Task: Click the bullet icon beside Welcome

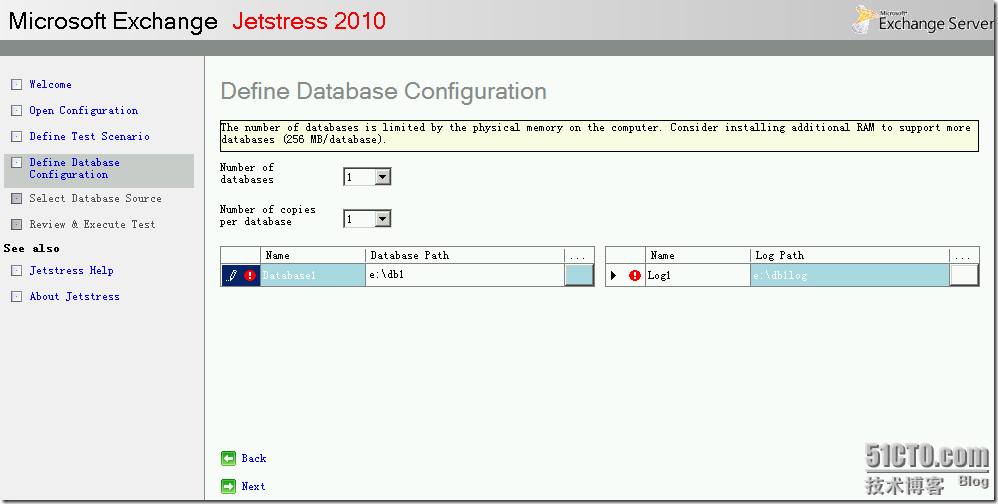Action: pyautogui.click(x=17, y=85)
